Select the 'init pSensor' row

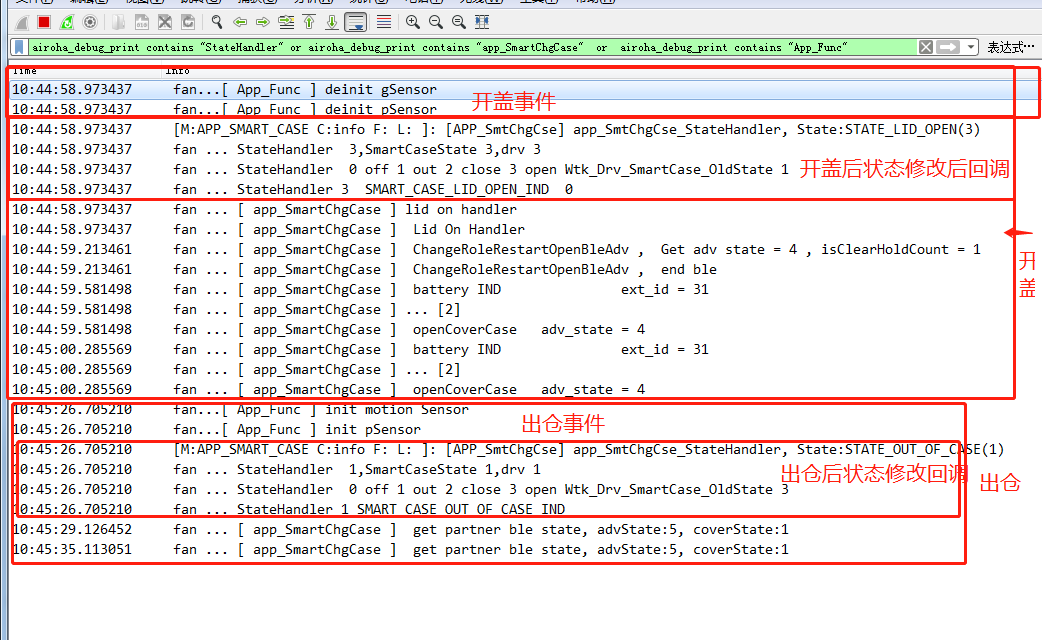pos(524,429)
